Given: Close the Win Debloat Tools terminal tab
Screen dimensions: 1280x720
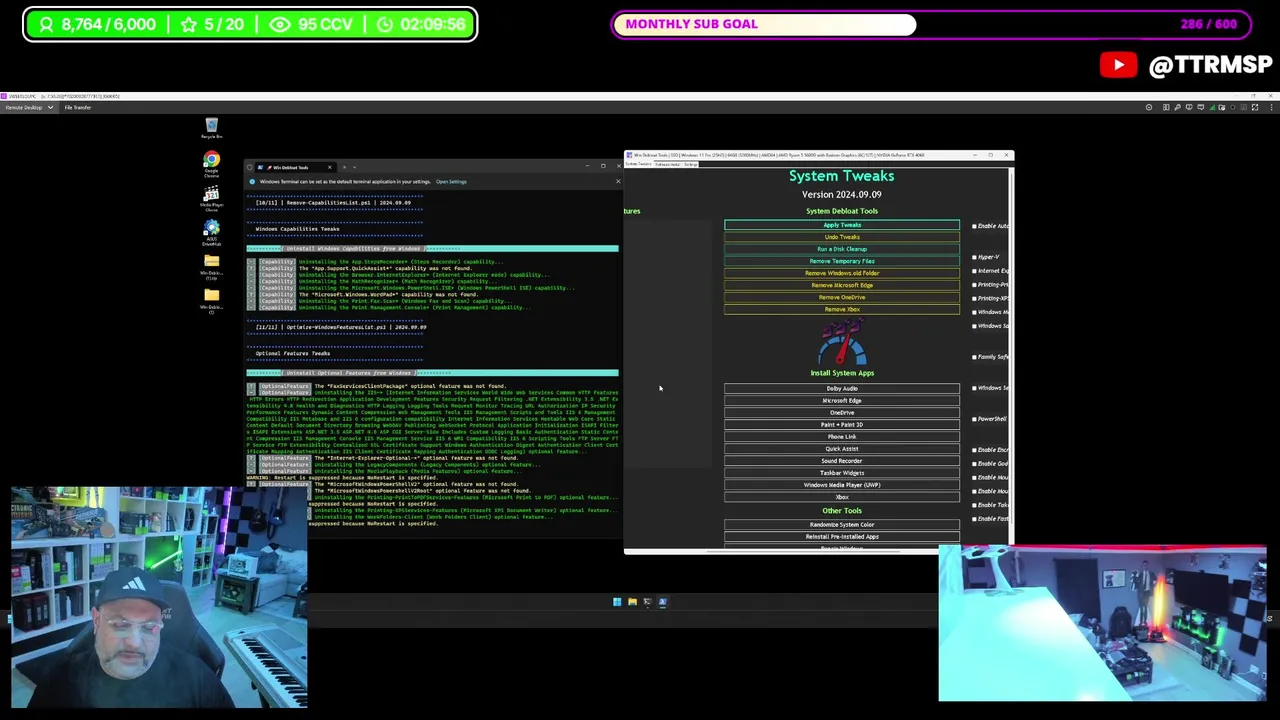Looking at the screenshot, I should [x=330, y=167].
